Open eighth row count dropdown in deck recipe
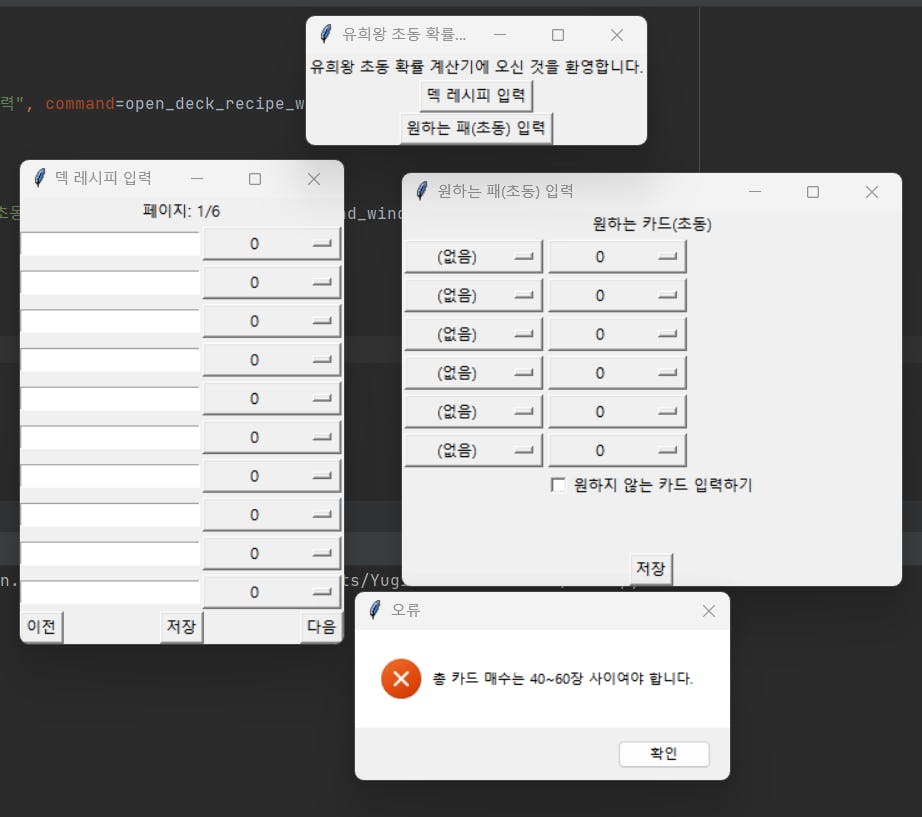The image size is (922, 817). point(272,515)
